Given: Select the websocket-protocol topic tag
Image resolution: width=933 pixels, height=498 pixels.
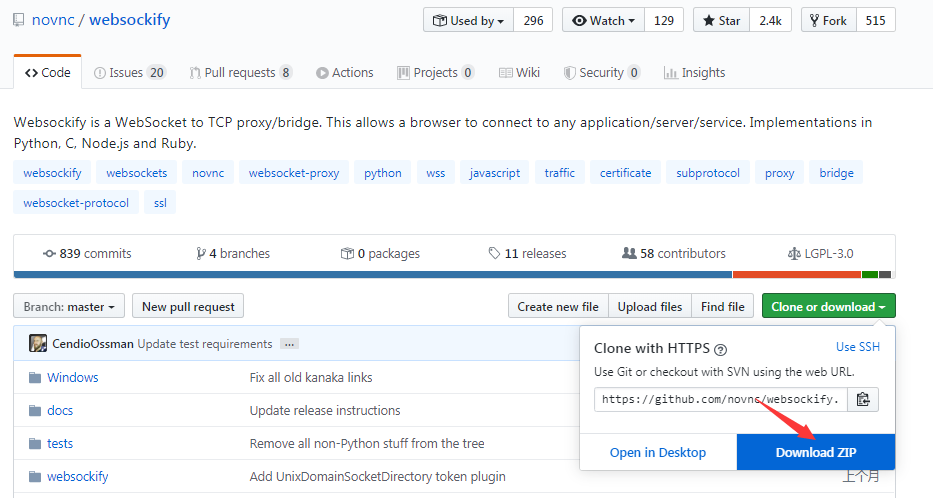Looking at the screenshot, I should (76, 202).
